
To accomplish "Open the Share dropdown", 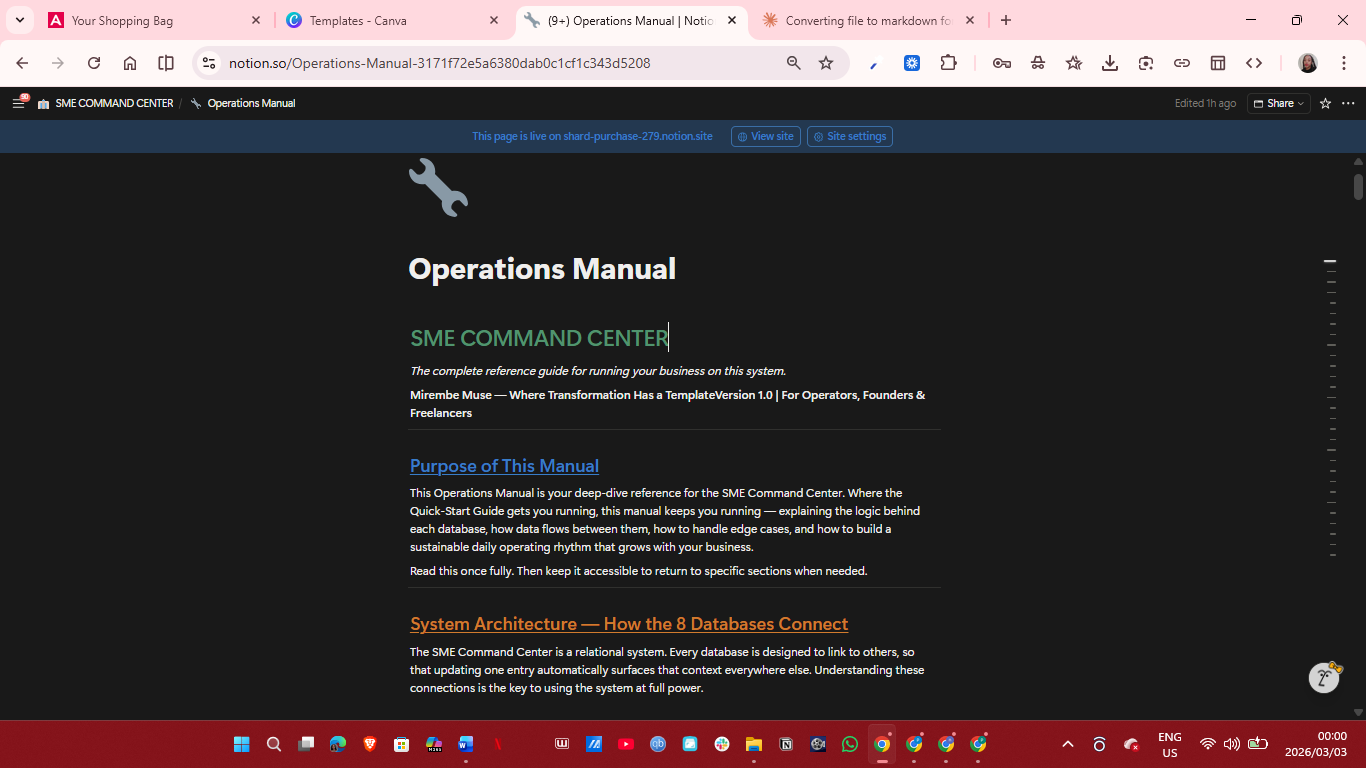I will point(1277,103).
